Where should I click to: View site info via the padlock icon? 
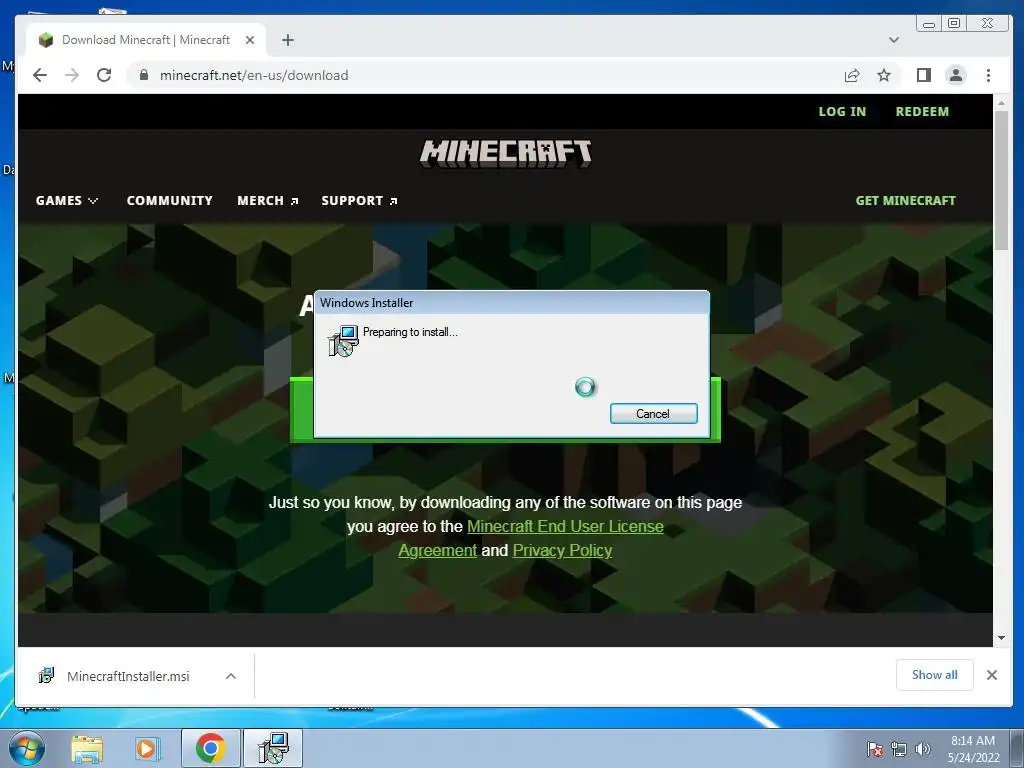(144, 75)
